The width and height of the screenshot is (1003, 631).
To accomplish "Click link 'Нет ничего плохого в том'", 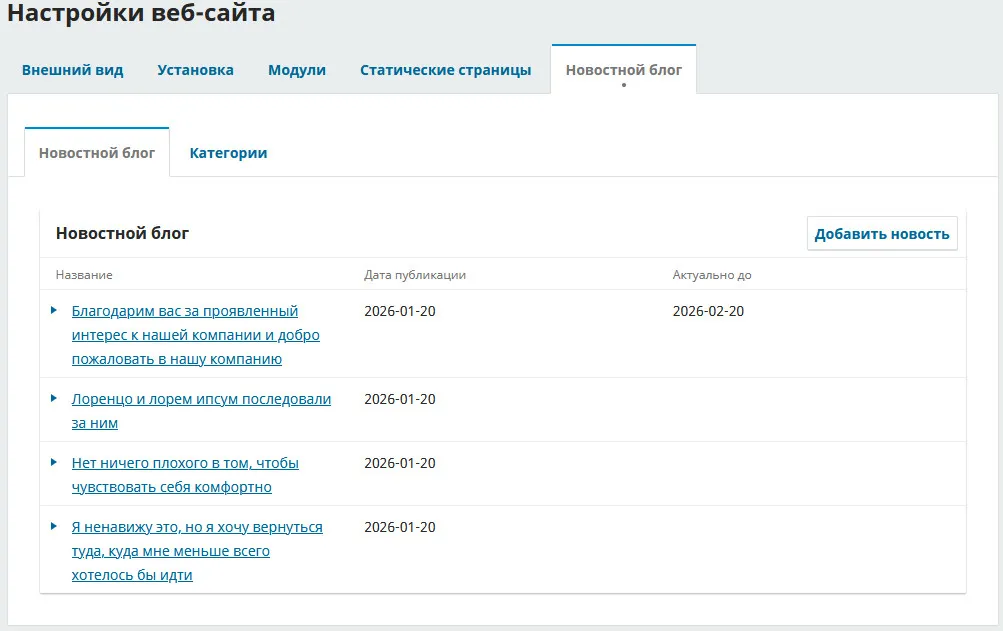I will pos(185,463).
